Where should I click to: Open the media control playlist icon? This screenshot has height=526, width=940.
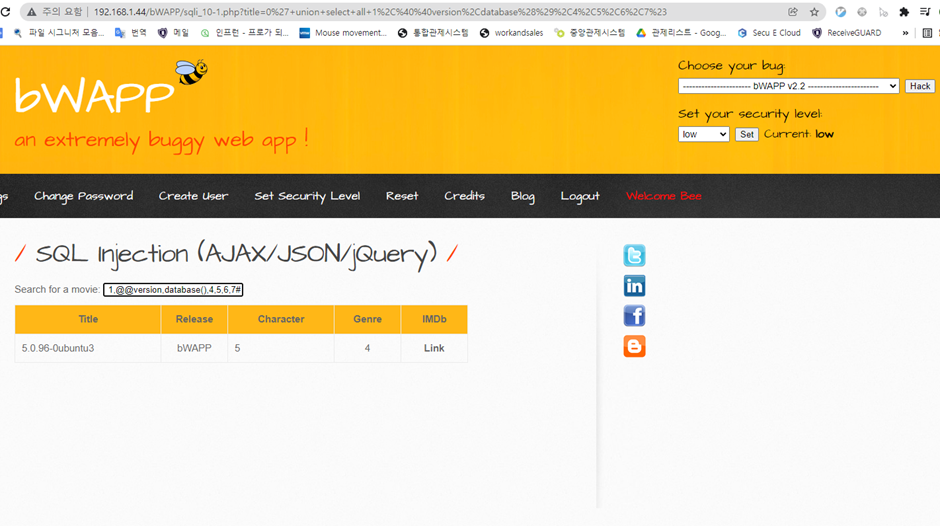tap(925, 12)
